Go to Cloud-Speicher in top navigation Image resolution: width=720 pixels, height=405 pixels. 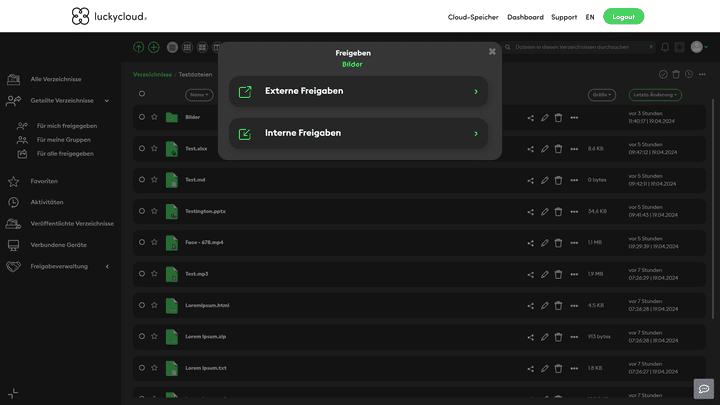(473, 17)
